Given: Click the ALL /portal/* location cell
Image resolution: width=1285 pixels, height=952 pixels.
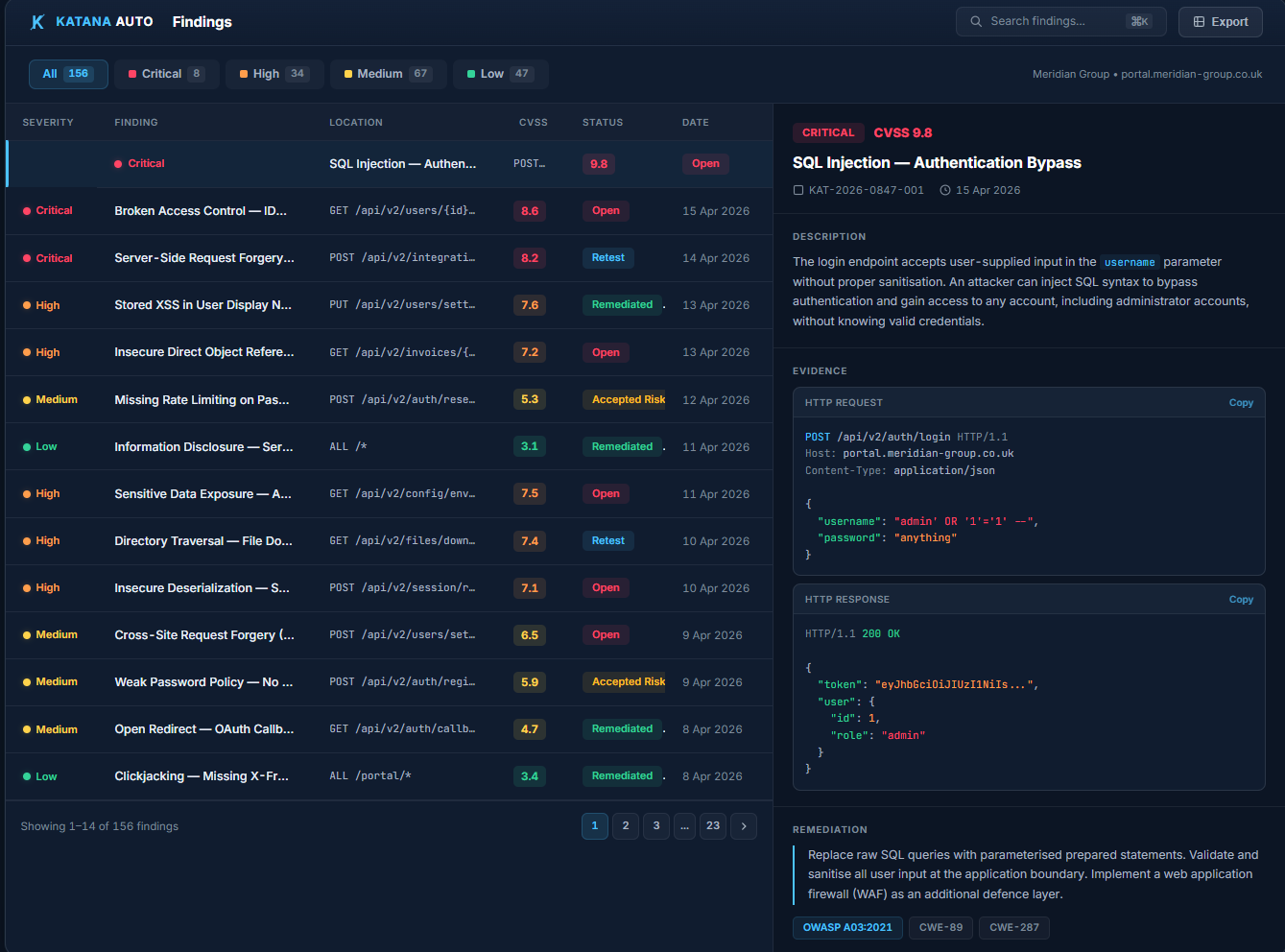Looking at the screenshot, I should coord(370,776).
